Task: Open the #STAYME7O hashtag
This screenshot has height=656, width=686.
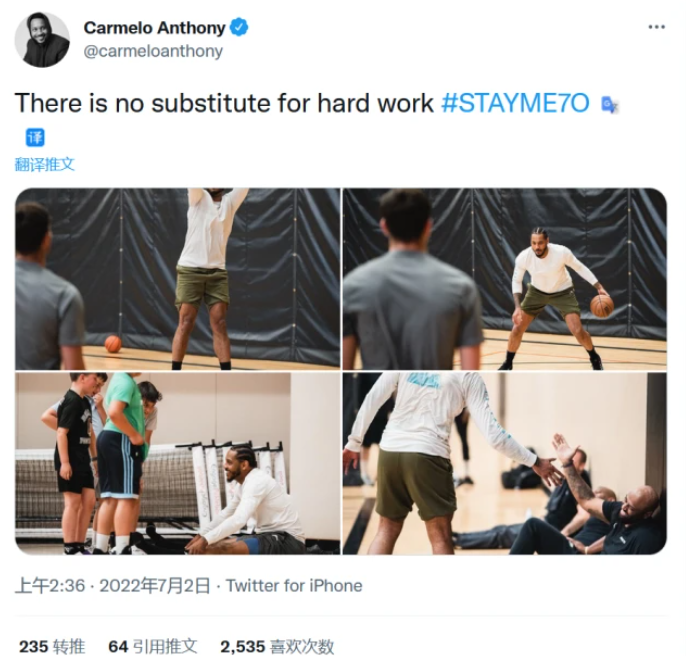Action: [x=515, y=103]
